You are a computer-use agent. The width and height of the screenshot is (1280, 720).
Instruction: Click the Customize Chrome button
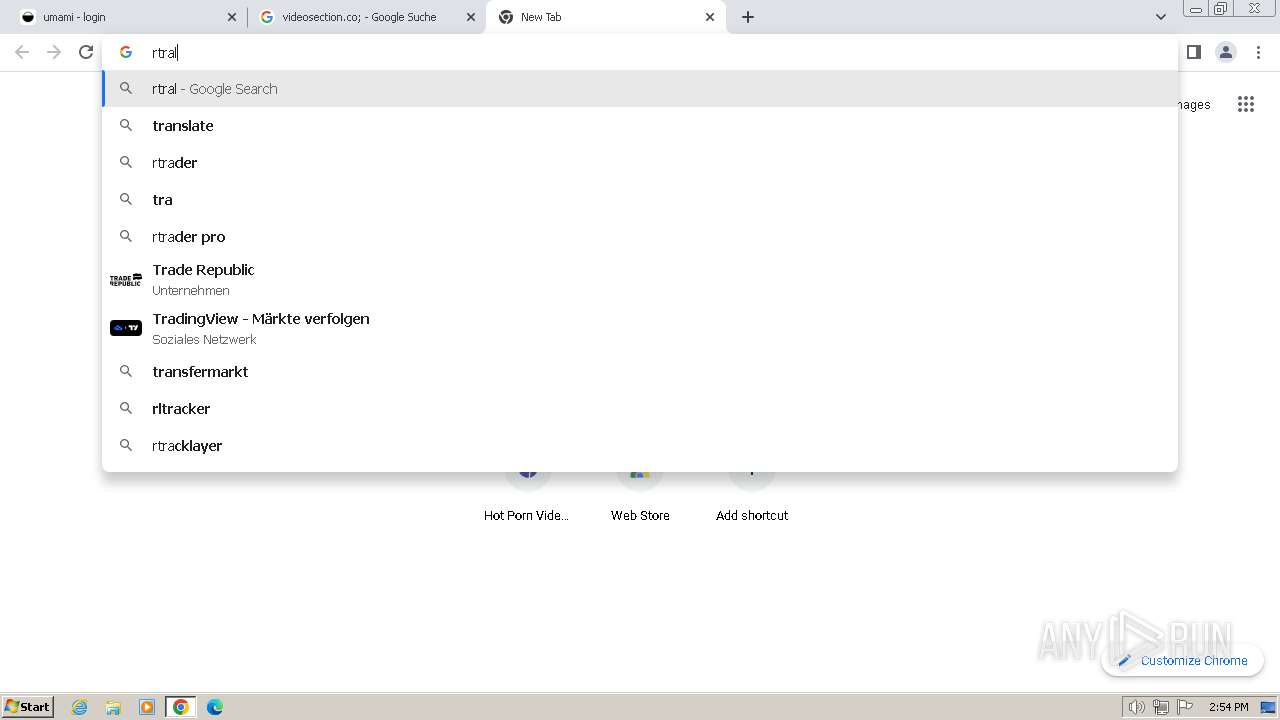1183,660
